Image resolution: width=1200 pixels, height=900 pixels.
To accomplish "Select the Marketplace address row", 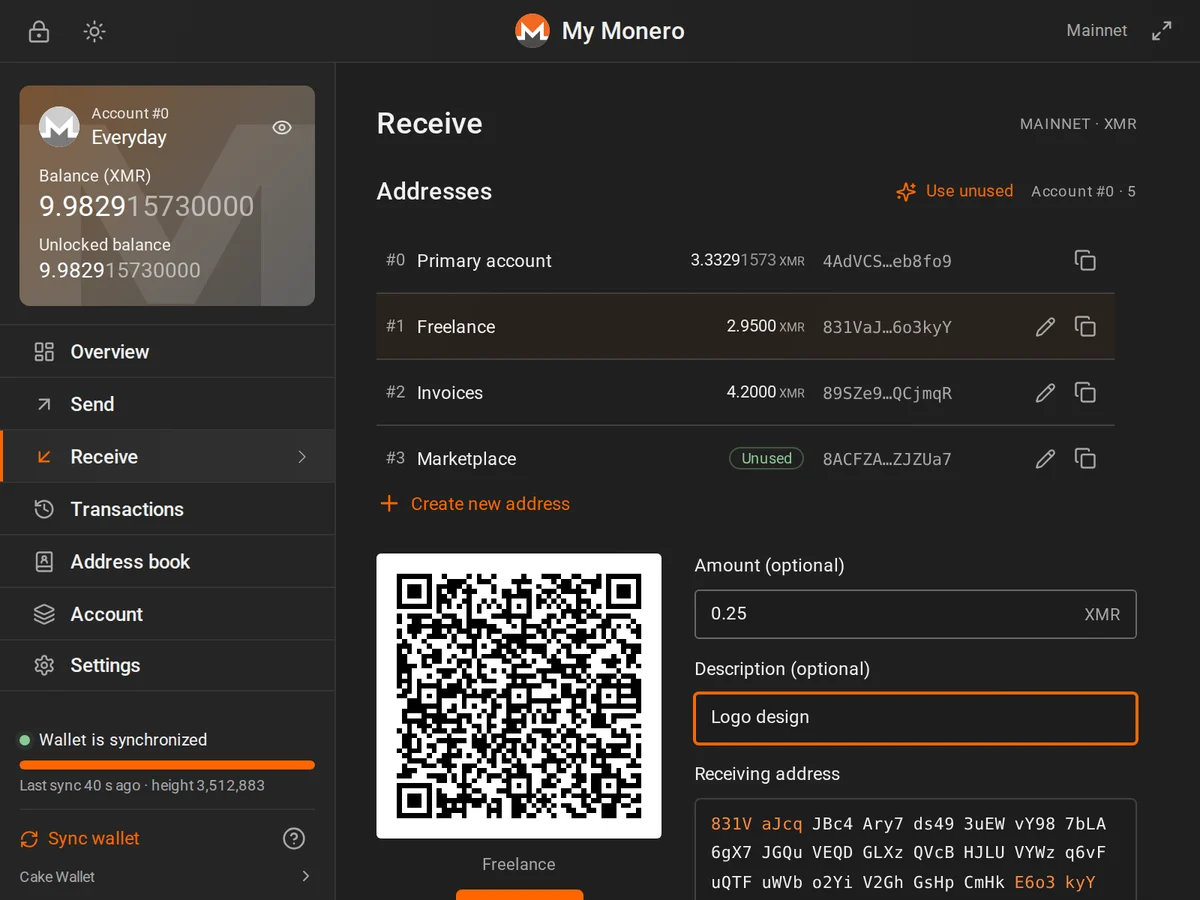I will [745, 459].
